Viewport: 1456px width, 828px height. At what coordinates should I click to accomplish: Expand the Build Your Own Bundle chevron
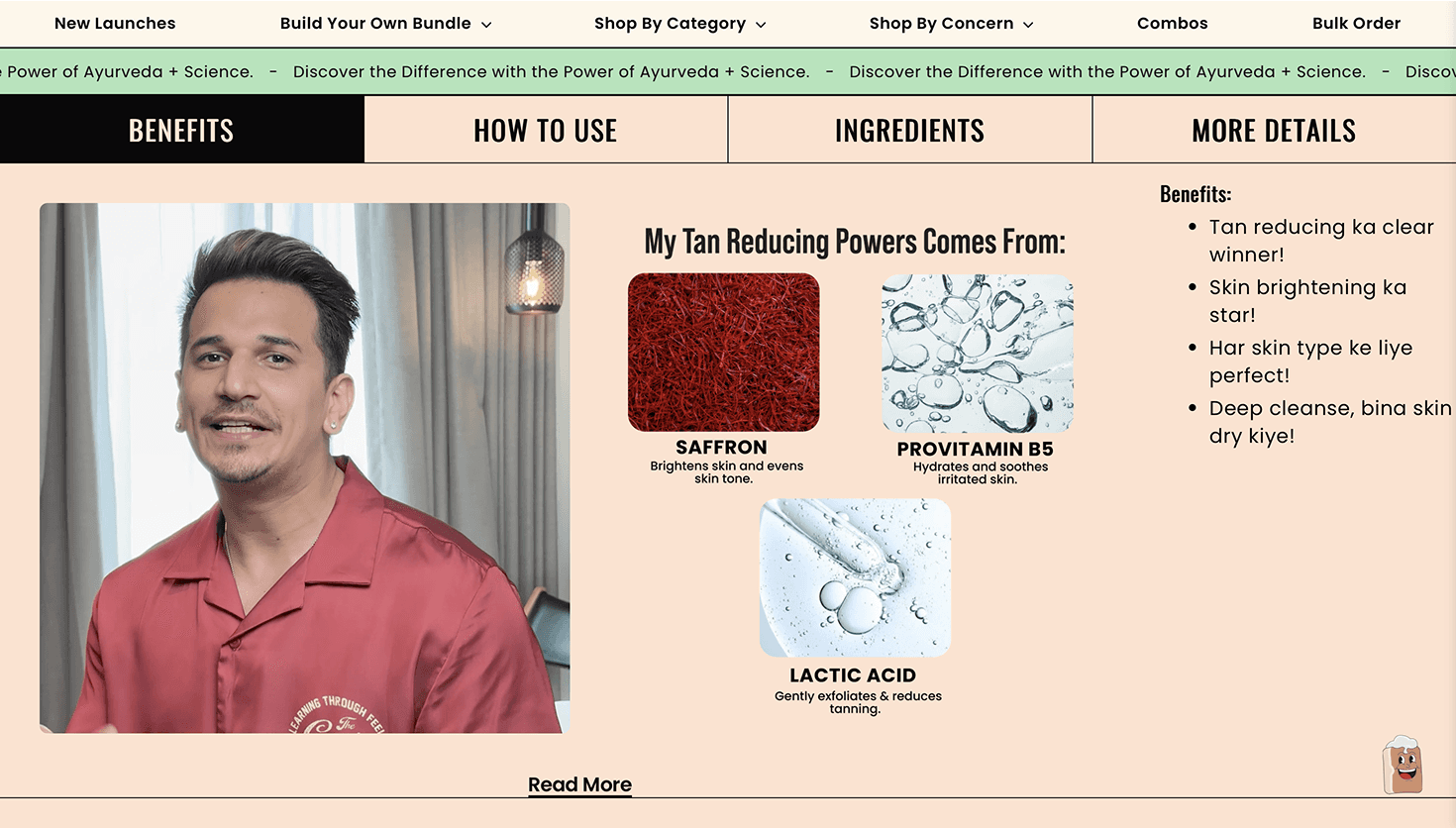coord(486,25)
